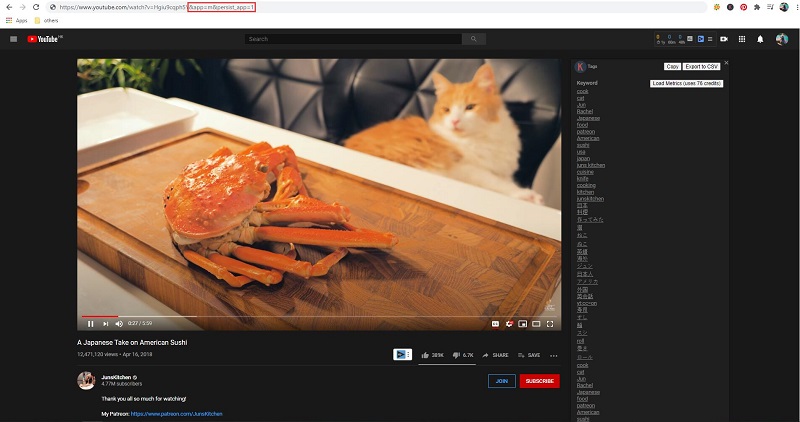Skip to the next video
This screenshot has width=800, height=422.
106,324
